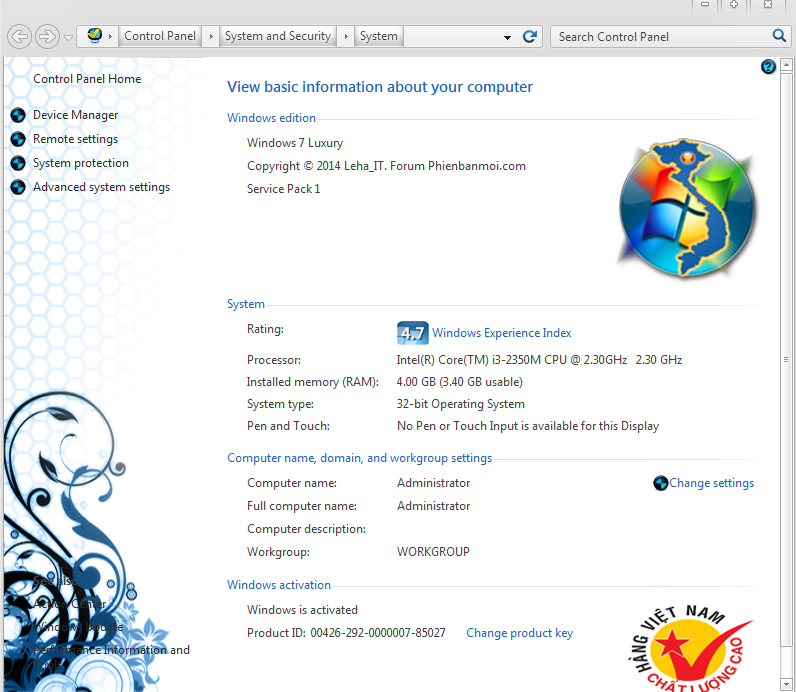Screen dimensions: 796x692
Task: Select the 'Service Pack 1' text
Action: 283,189
